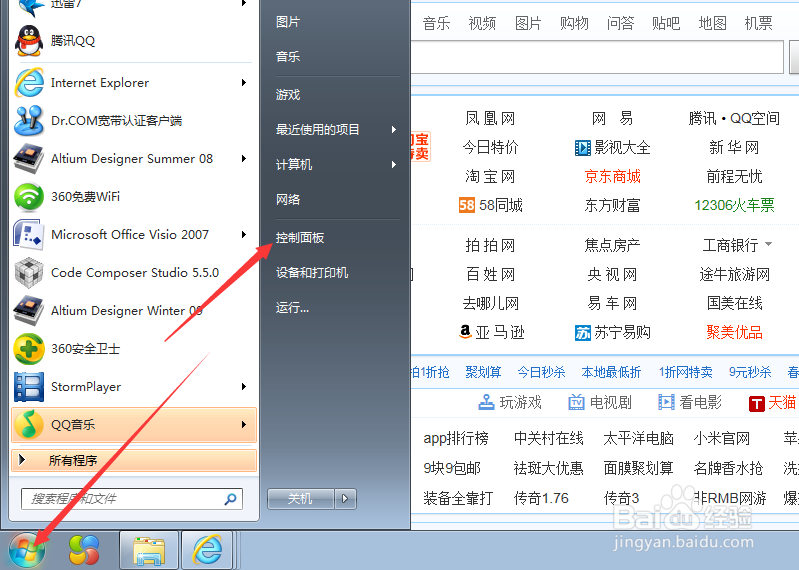Click 苏宁易购 blue logo icon
Screen dimensions: 799x570
pyautogui.click(x=582, y=333)
